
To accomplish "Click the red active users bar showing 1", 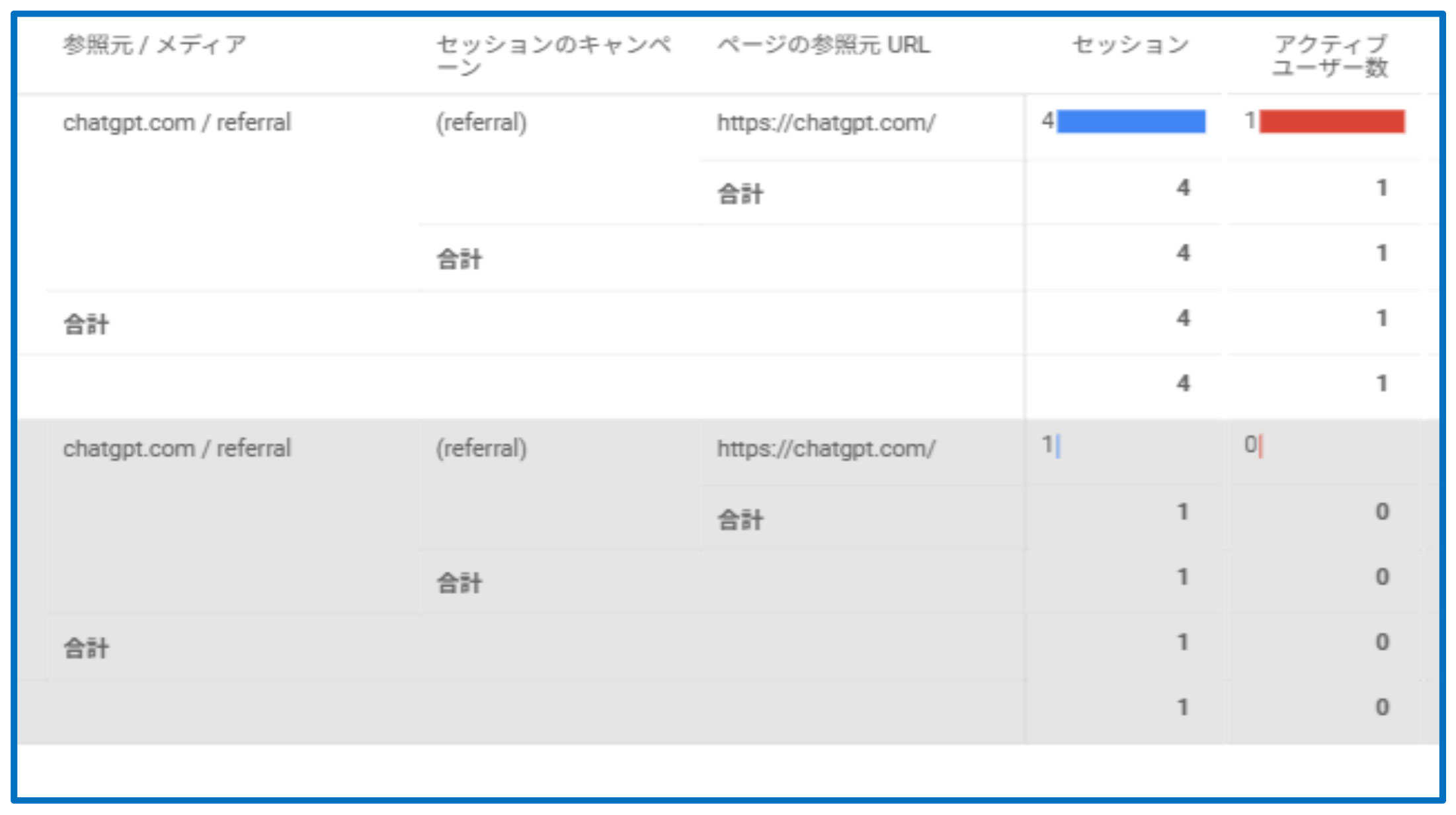I will [x=1332, y=122].
